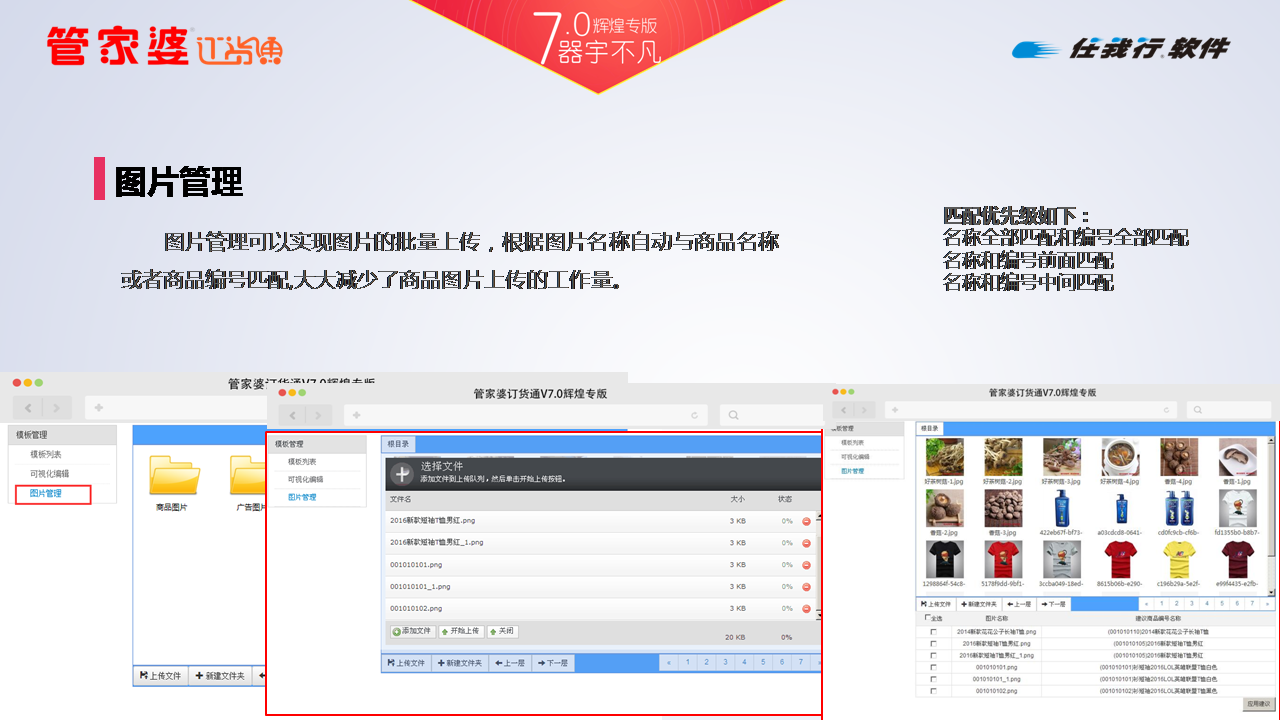Screen dimensions: 1280x720
Task: Click 开始上传 button in upload dialog
Action: 461,632
